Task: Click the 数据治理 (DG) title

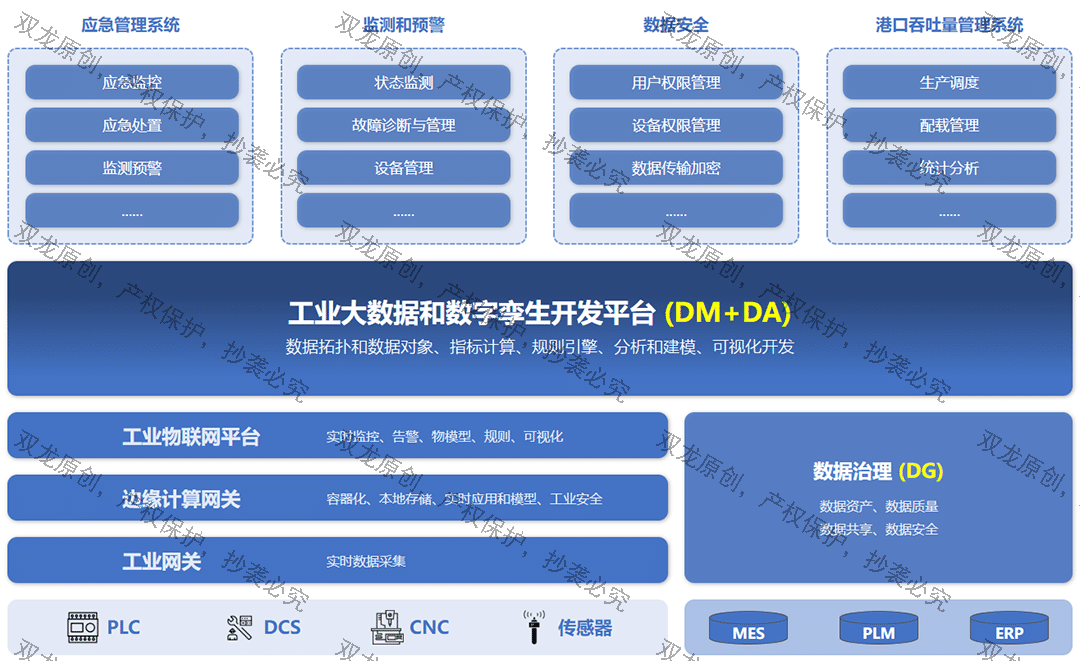Action: click(878, 471)
